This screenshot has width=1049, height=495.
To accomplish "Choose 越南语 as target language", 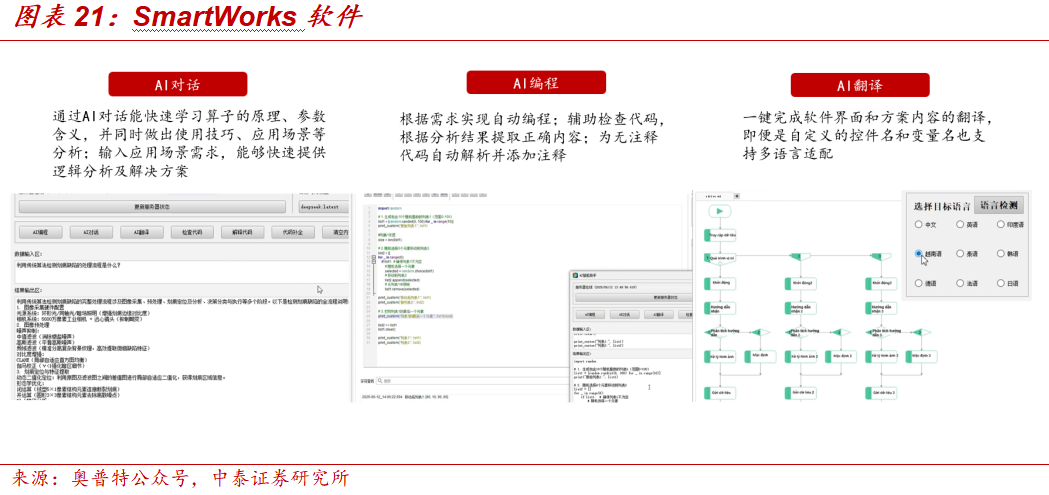I will pos(918,254).
